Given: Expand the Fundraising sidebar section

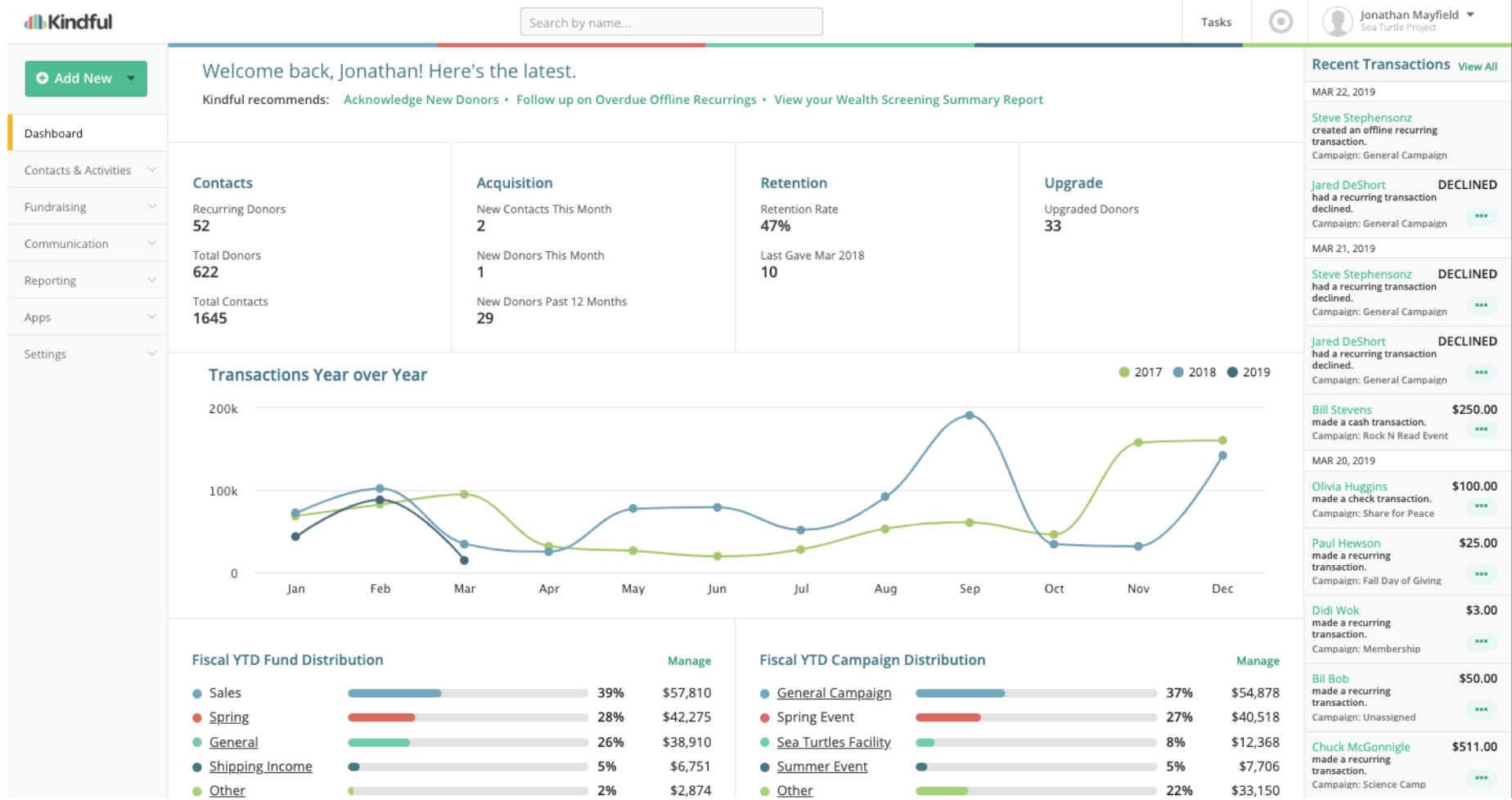Looking at the screenshot, I should (87, 206).
